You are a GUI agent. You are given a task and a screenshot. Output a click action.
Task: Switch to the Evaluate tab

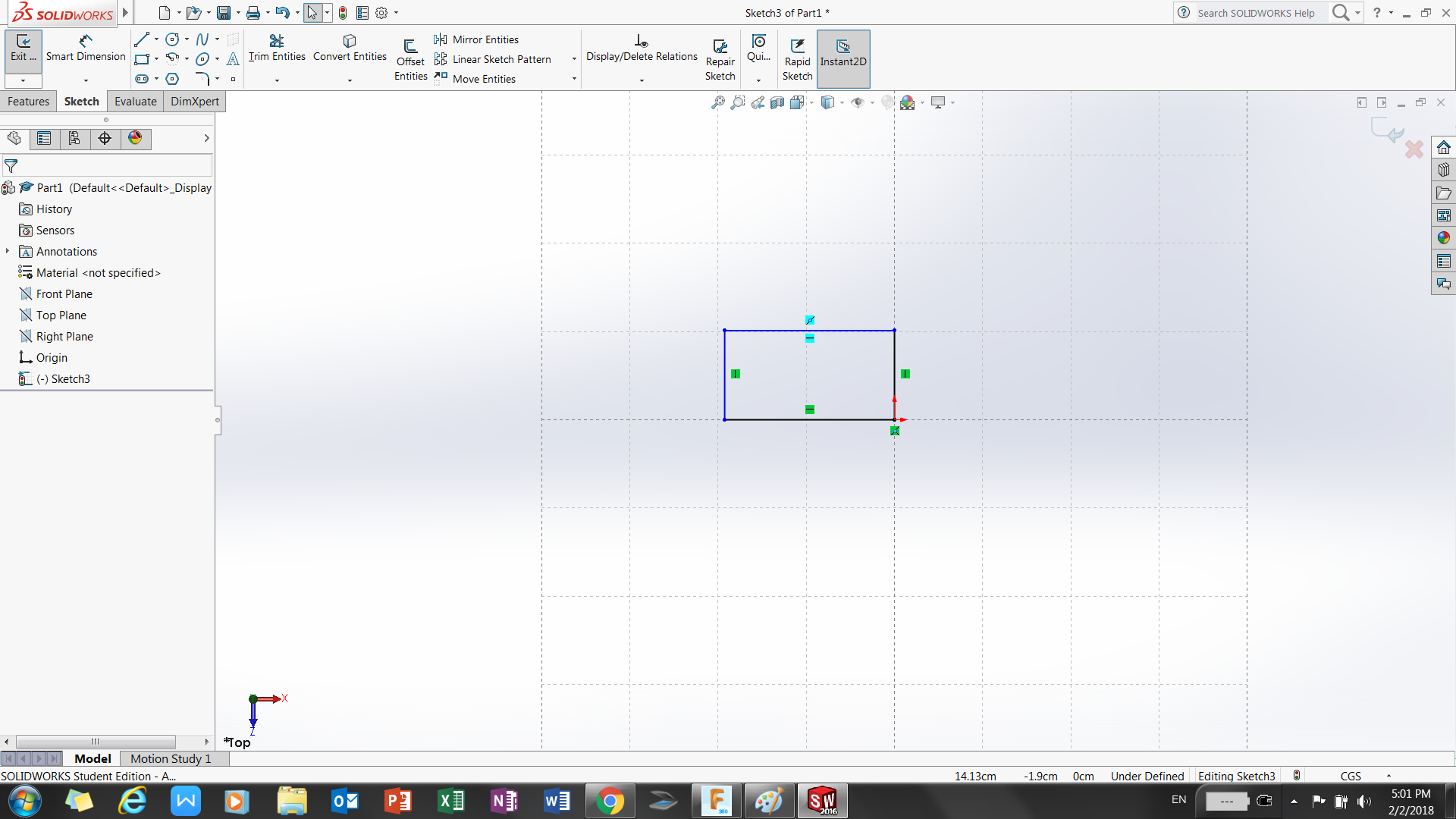135,102
